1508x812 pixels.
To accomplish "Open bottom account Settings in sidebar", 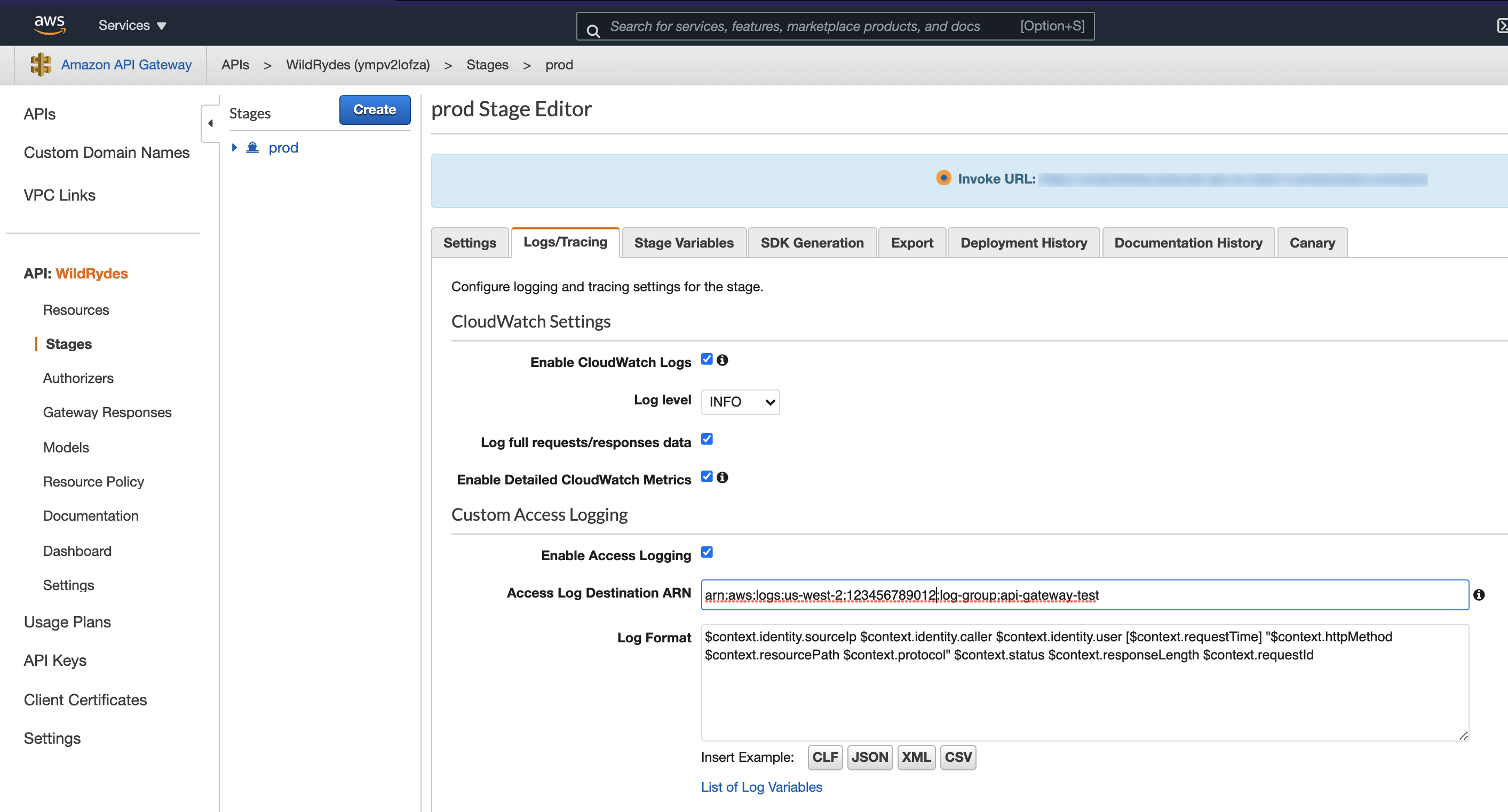I will pos(52,738).
